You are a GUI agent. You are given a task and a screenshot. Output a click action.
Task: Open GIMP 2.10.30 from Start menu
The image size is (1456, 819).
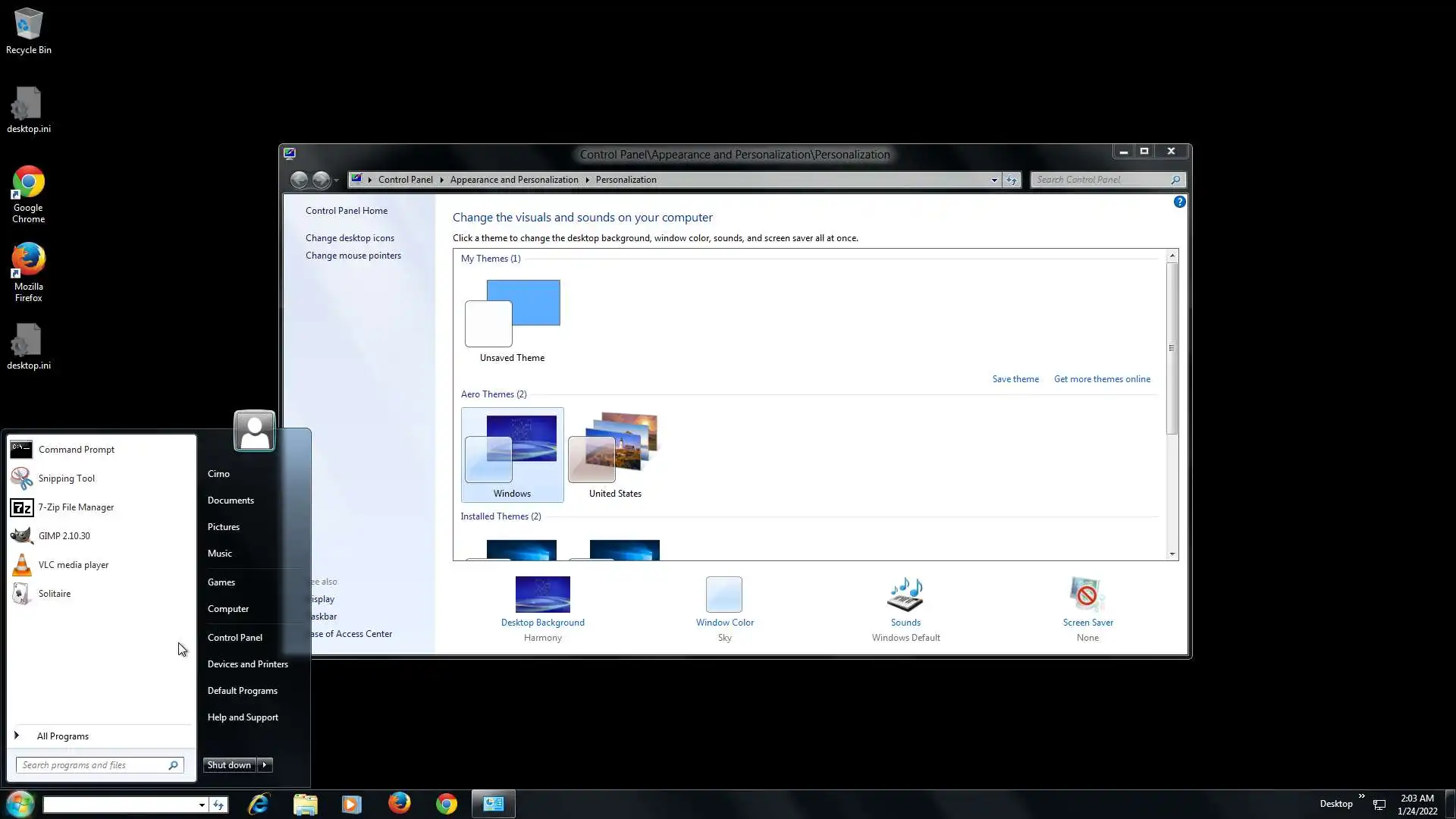(64, 536)
